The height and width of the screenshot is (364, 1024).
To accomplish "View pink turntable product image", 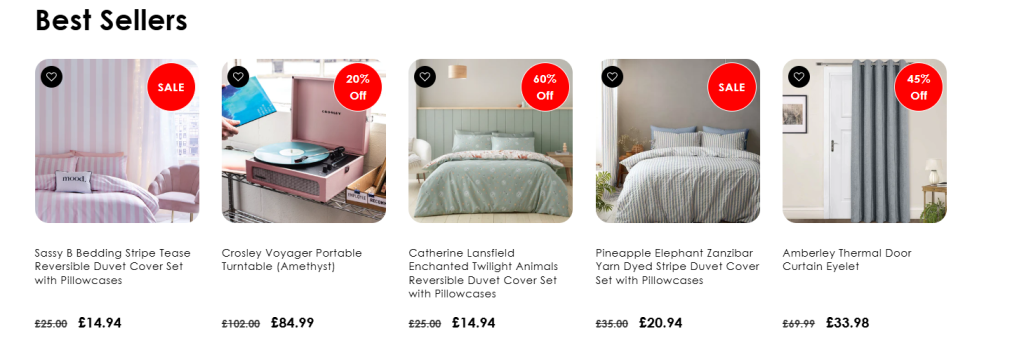I will click(304, 141).
